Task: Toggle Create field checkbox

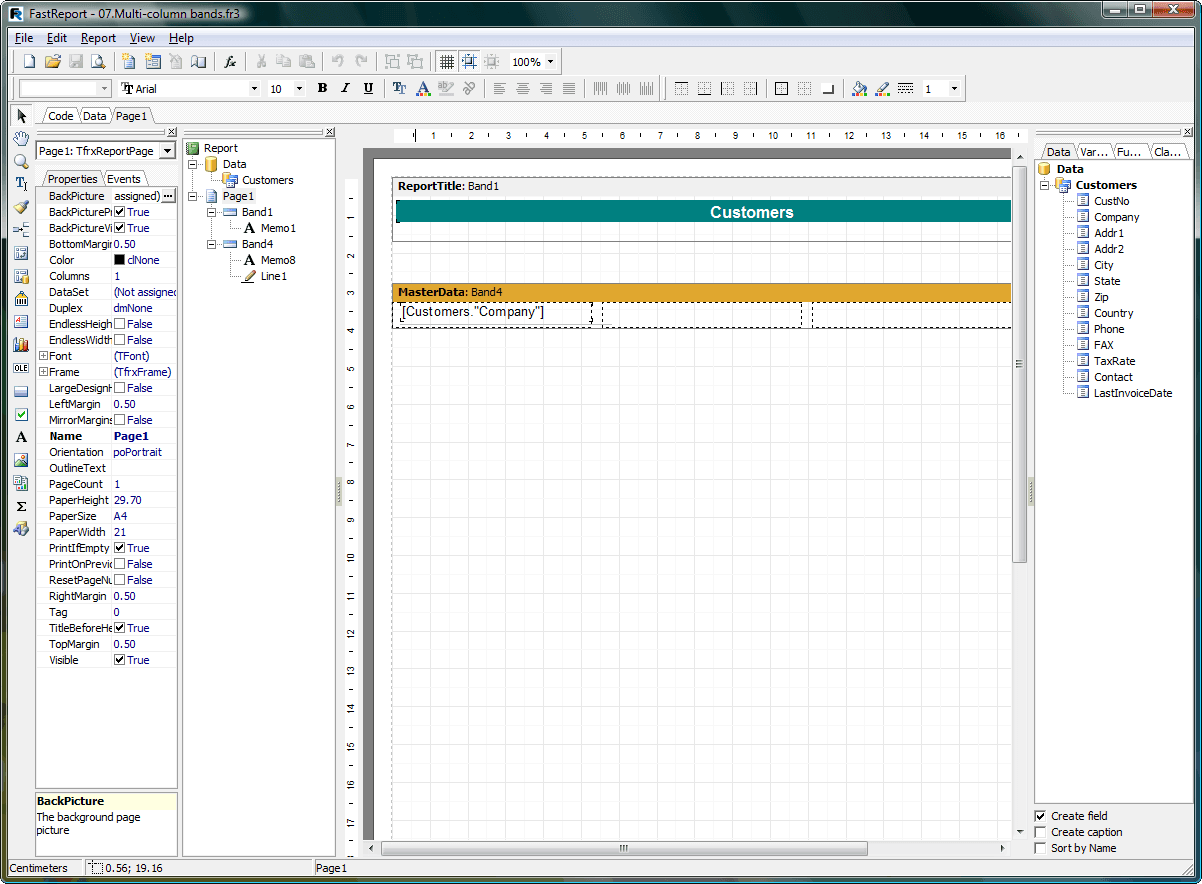Action: click(1040, 816)
